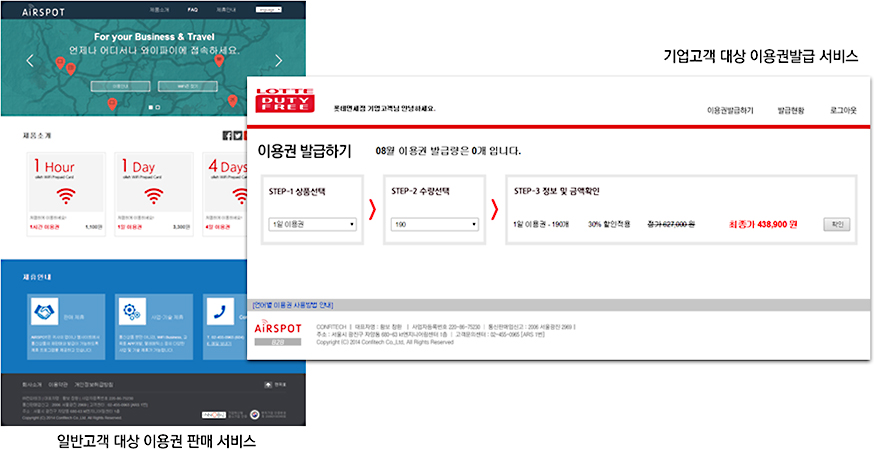Open the language dropdown in the AIRSPOT header
875x449 pixels.
pos(269,9)
